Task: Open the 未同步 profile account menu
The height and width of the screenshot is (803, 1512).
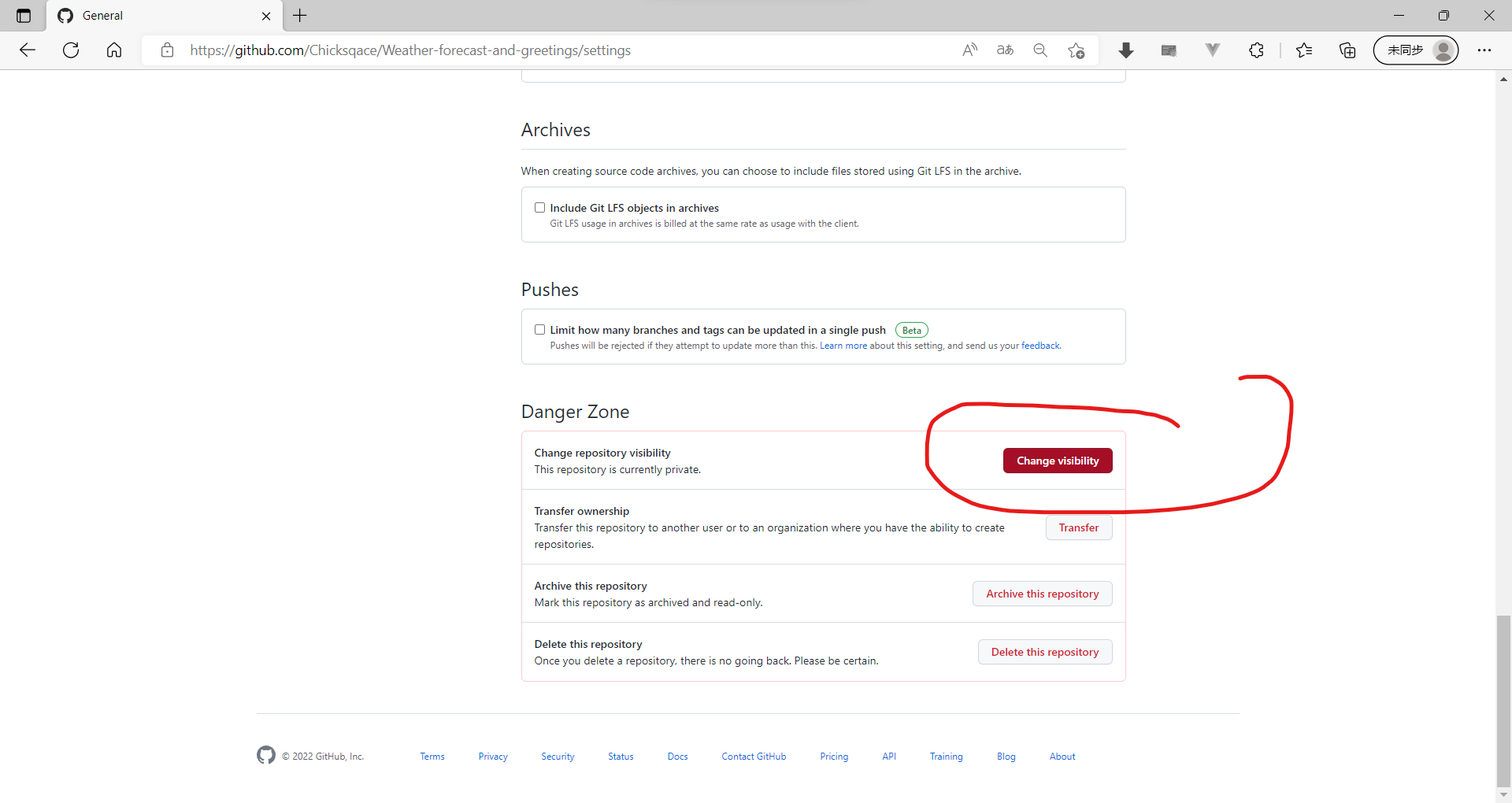Action: pos(1415,50)
